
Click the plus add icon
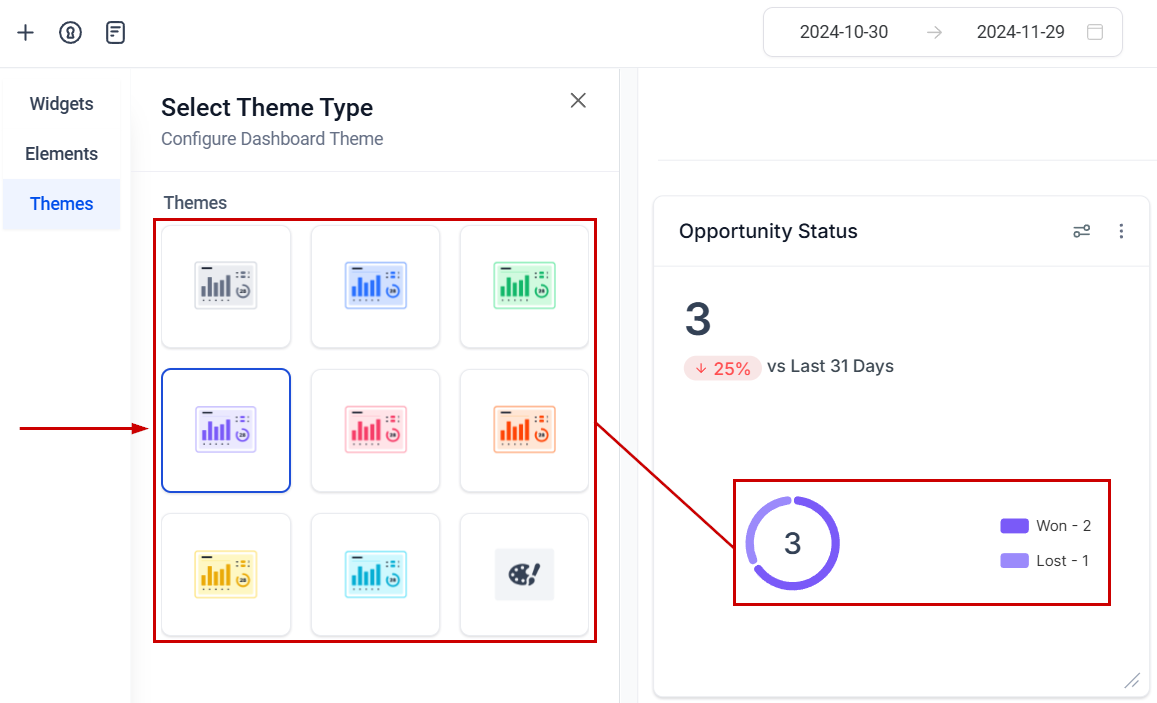[x=26, y=33]
